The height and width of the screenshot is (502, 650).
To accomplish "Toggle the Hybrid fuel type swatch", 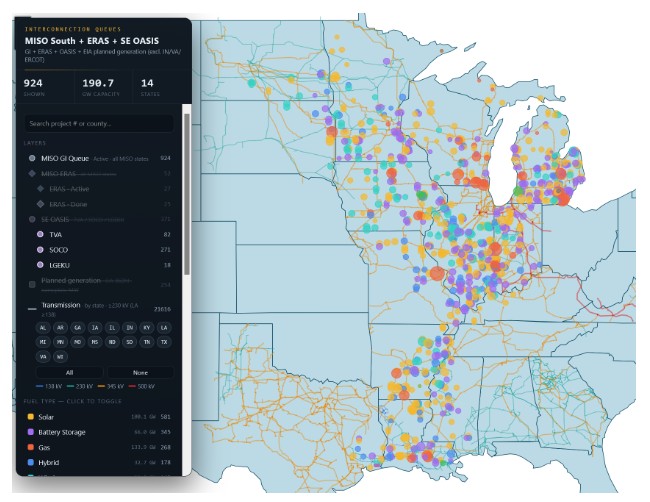I will 31,463.
